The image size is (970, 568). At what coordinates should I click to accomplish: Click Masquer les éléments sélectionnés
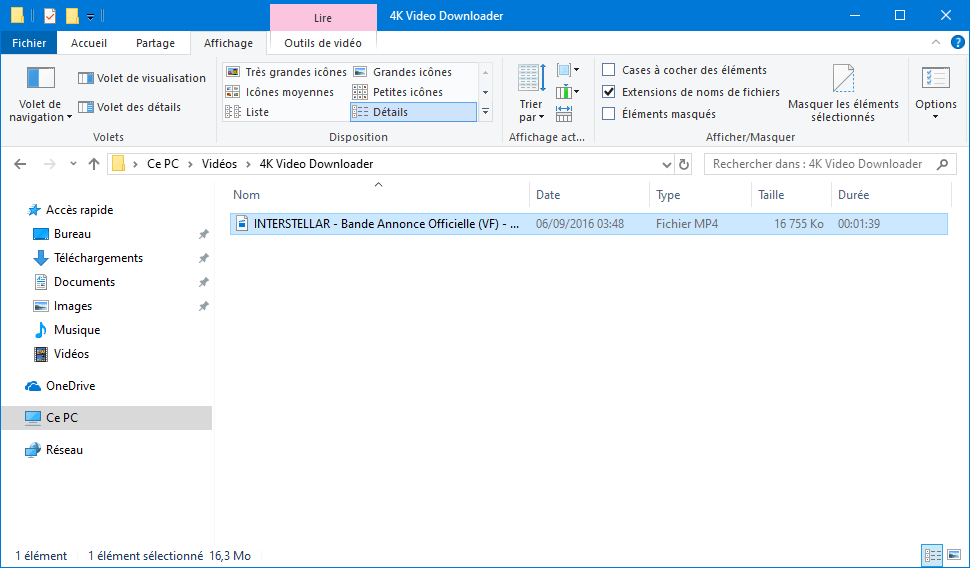[843, 93]
